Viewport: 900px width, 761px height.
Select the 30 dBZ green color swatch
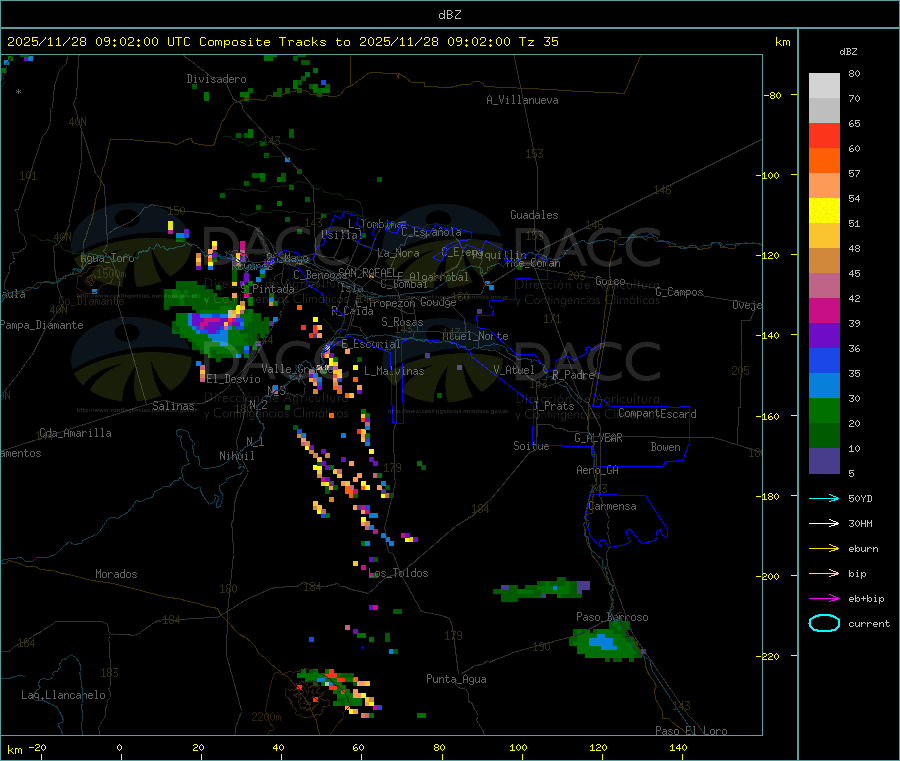[x=824, y=411]
